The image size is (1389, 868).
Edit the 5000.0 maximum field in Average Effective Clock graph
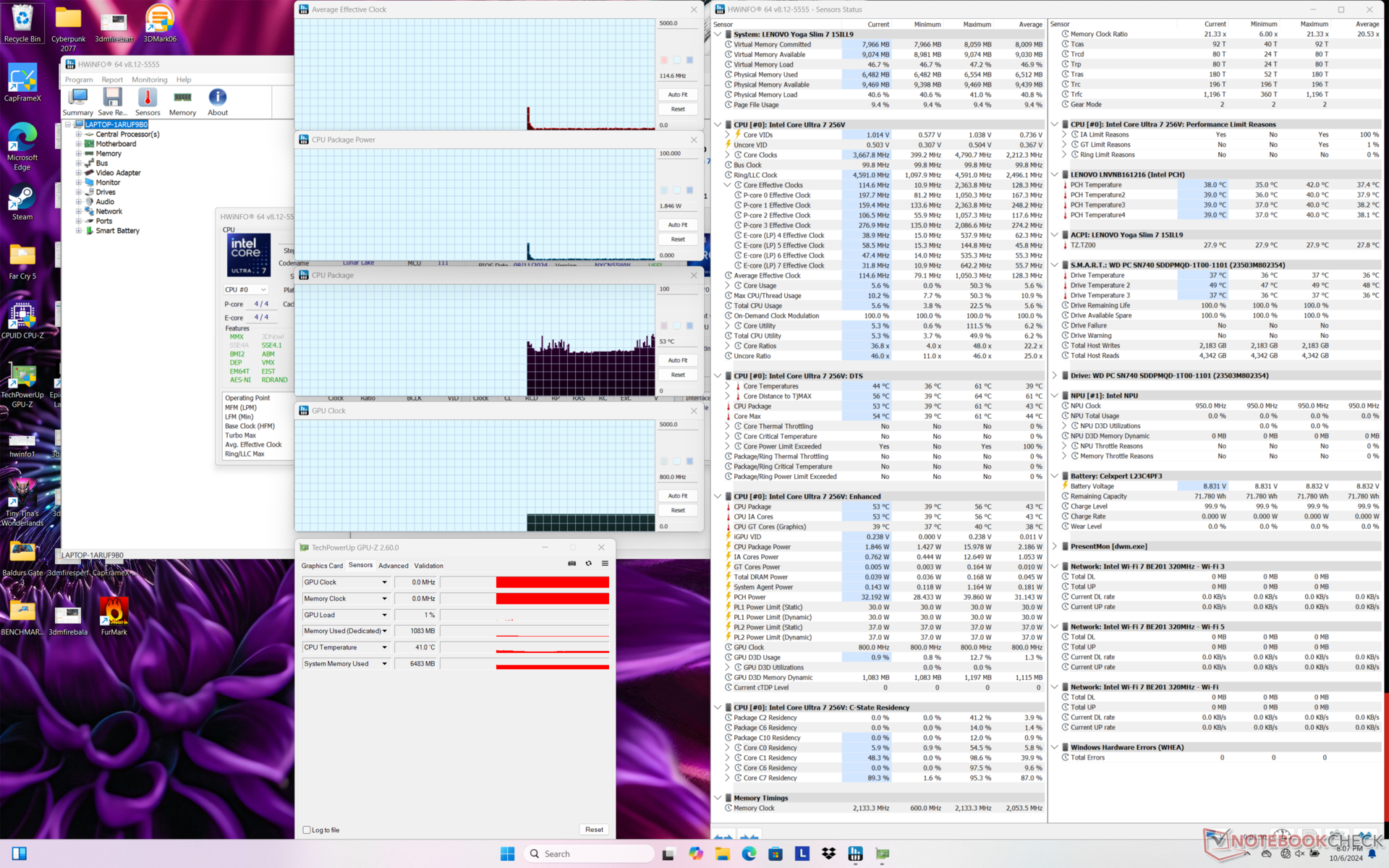point(678,23)
